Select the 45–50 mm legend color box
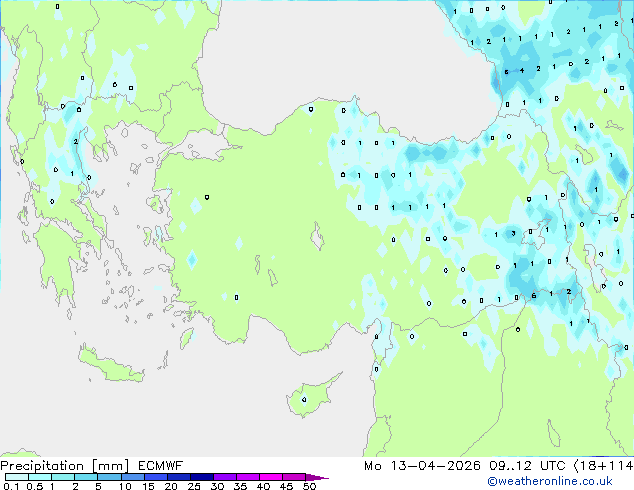 pos(294,477)
